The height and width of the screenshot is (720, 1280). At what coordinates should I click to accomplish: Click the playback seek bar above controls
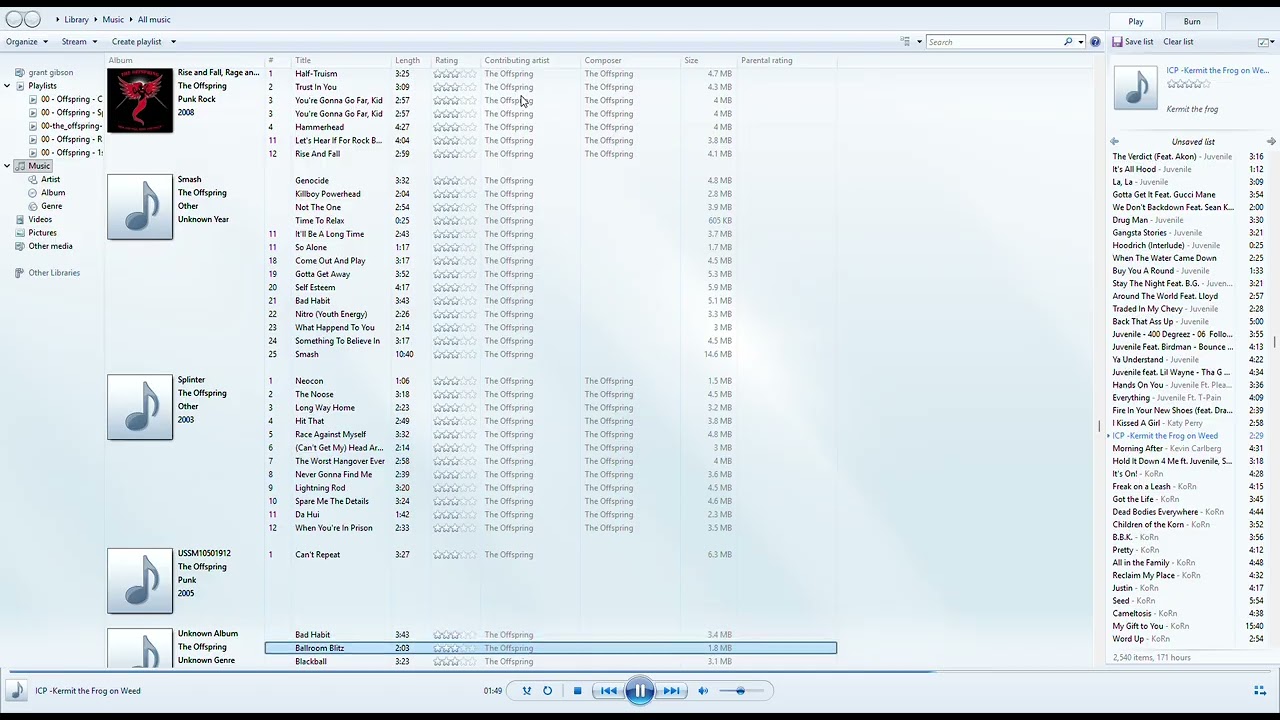tap(640, 672)
